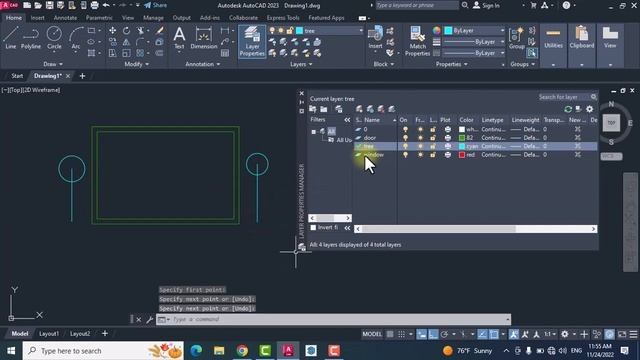Open the Clipboard panel
The width and height of the screenshot is (640, 360).
pos(582,45)
